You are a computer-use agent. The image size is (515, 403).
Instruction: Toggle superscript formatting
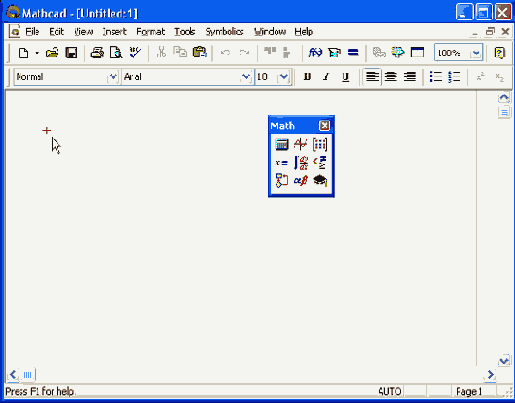coord(480,77)
